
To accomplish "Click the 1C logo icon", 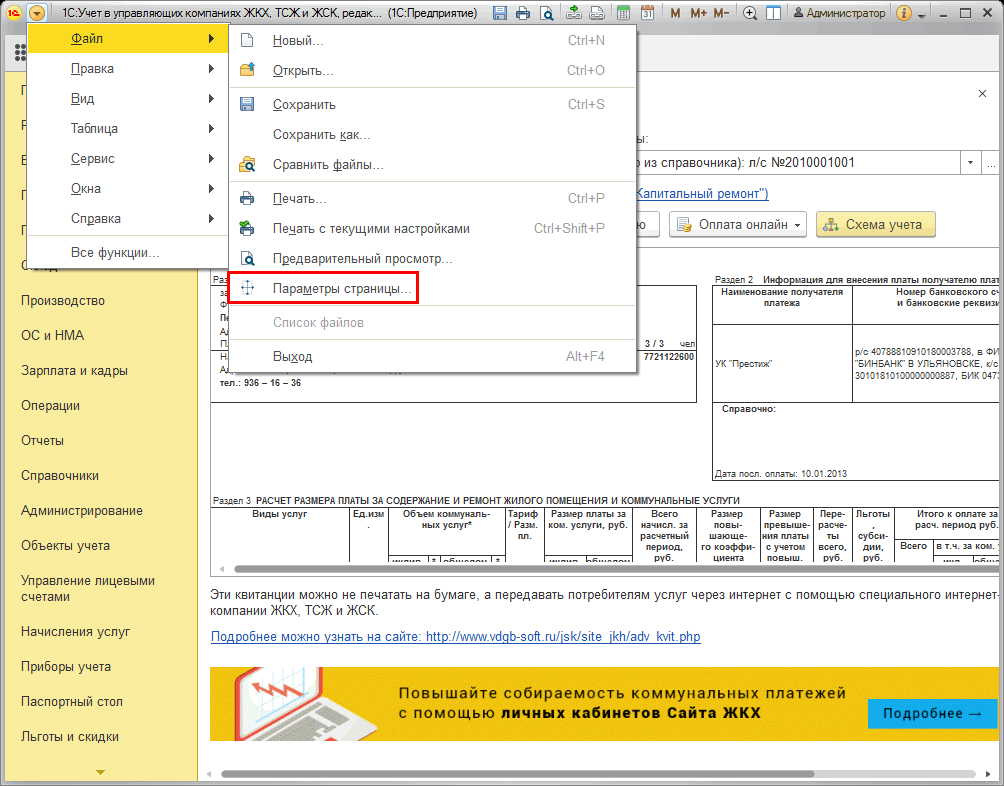I will point(13,13).
